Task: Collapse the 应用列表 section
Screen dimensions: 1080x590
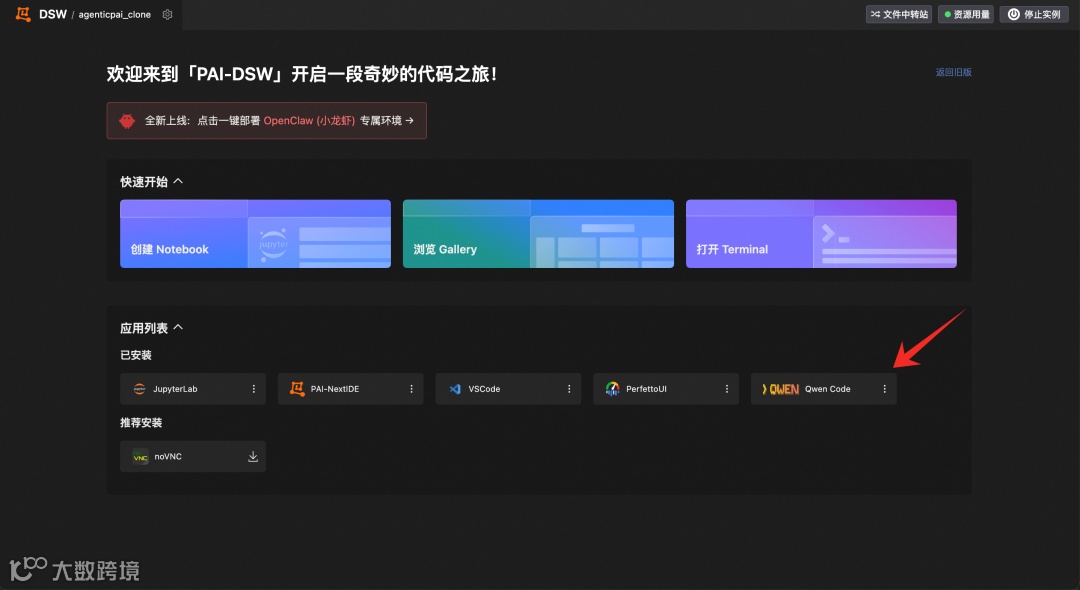Action: [178, 327]
